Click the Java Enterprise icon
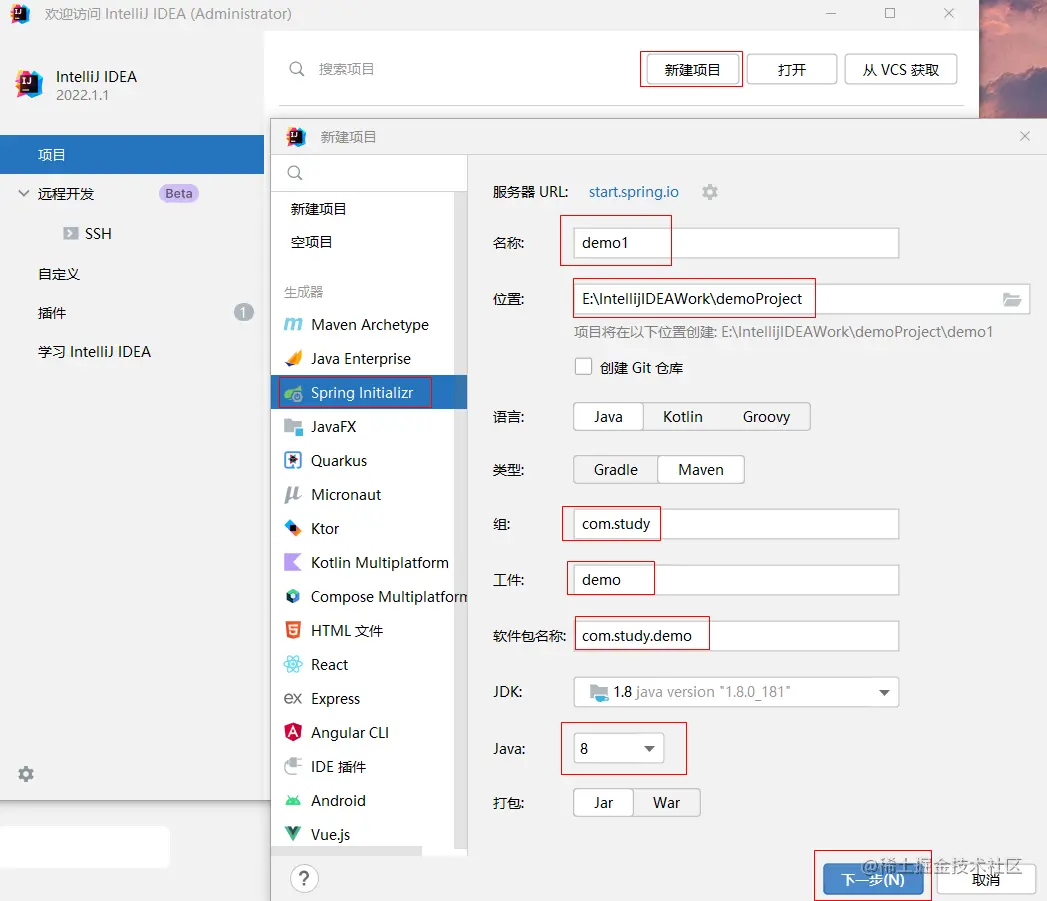Viewport: 1047px width, 901px height. [292, 359]
